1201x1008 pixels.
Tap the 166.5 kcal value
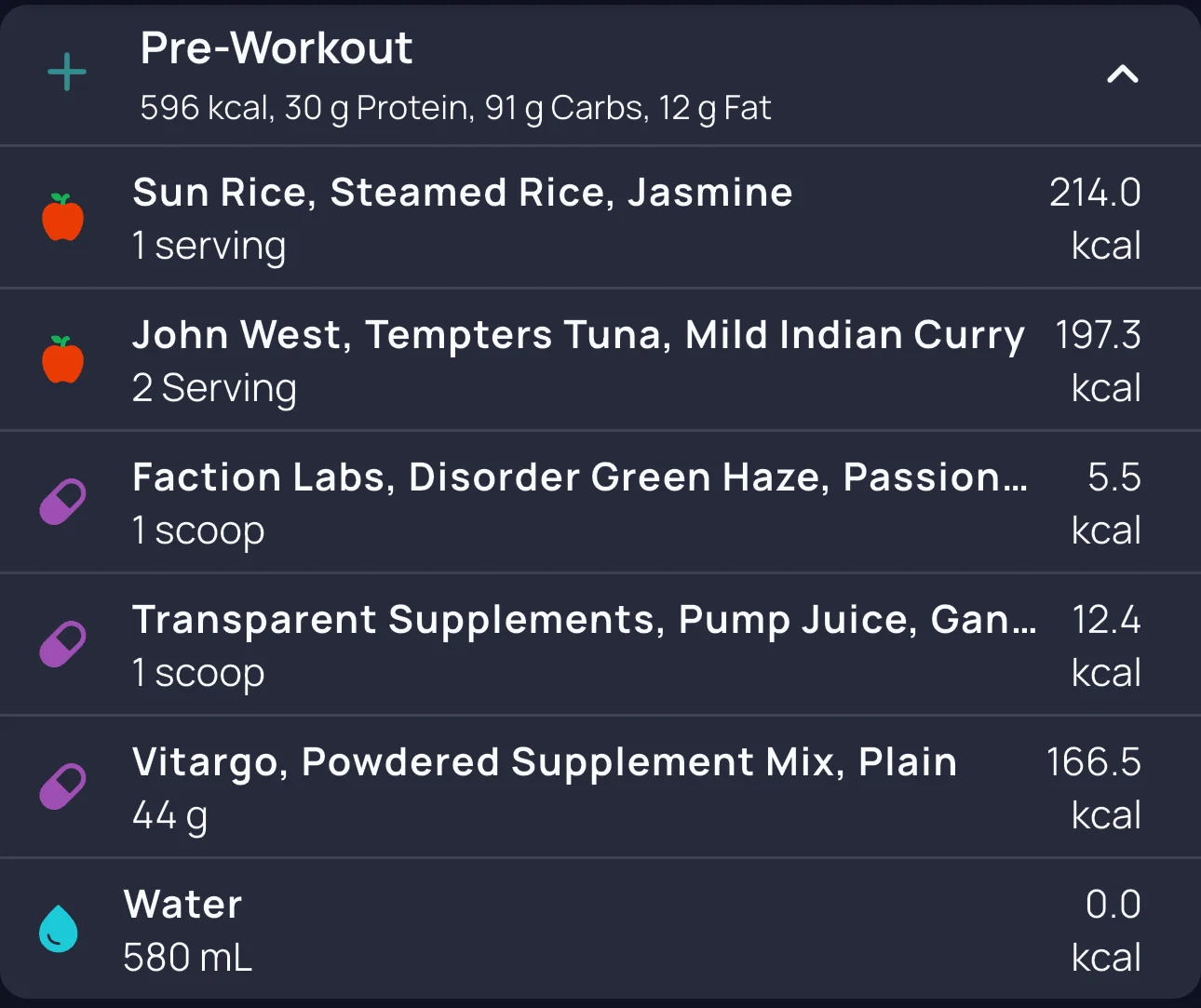point(1093,787)
